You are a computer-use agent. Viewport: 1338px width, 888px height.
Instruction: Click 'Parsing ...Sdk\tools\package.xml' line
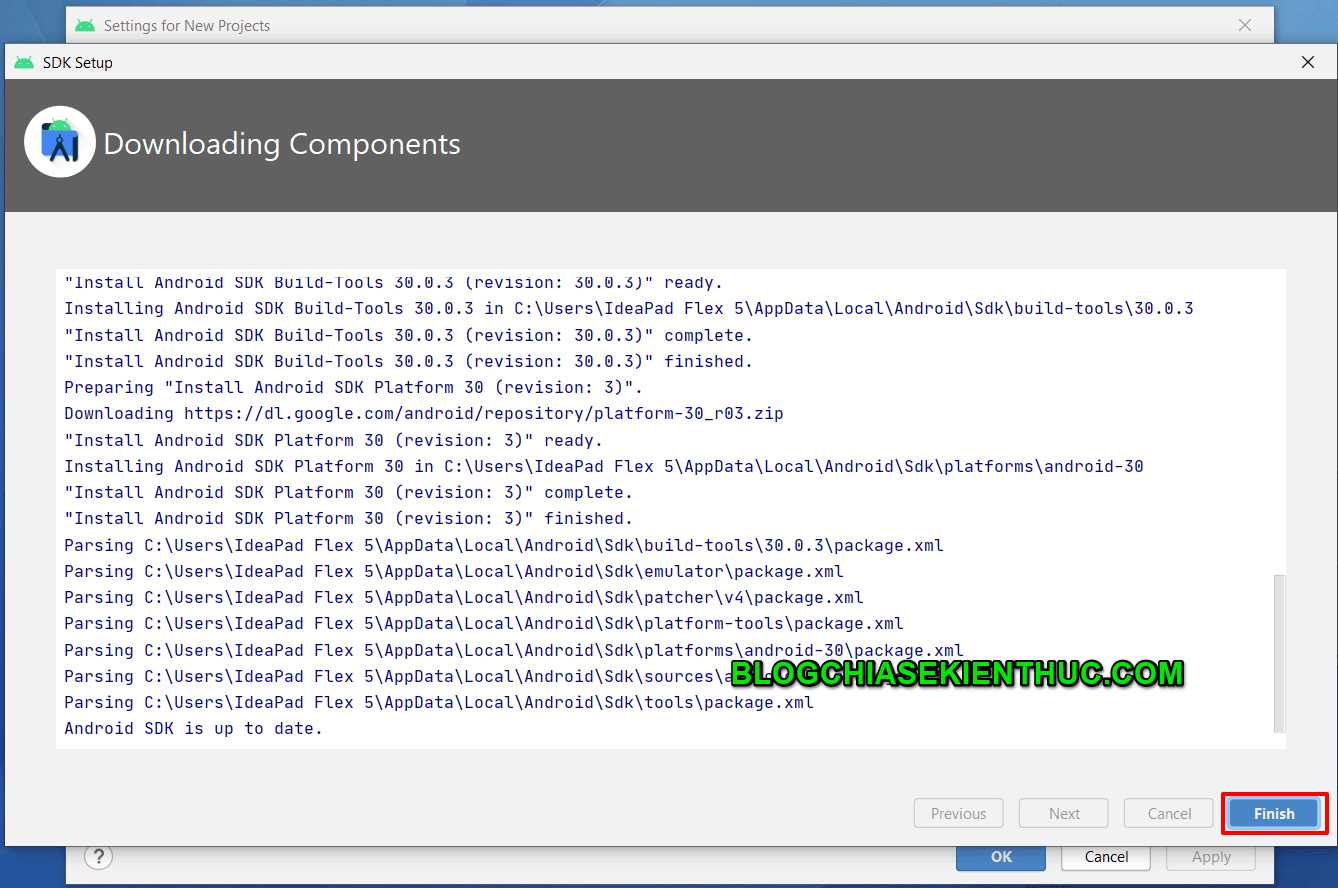tap(439, 702)
